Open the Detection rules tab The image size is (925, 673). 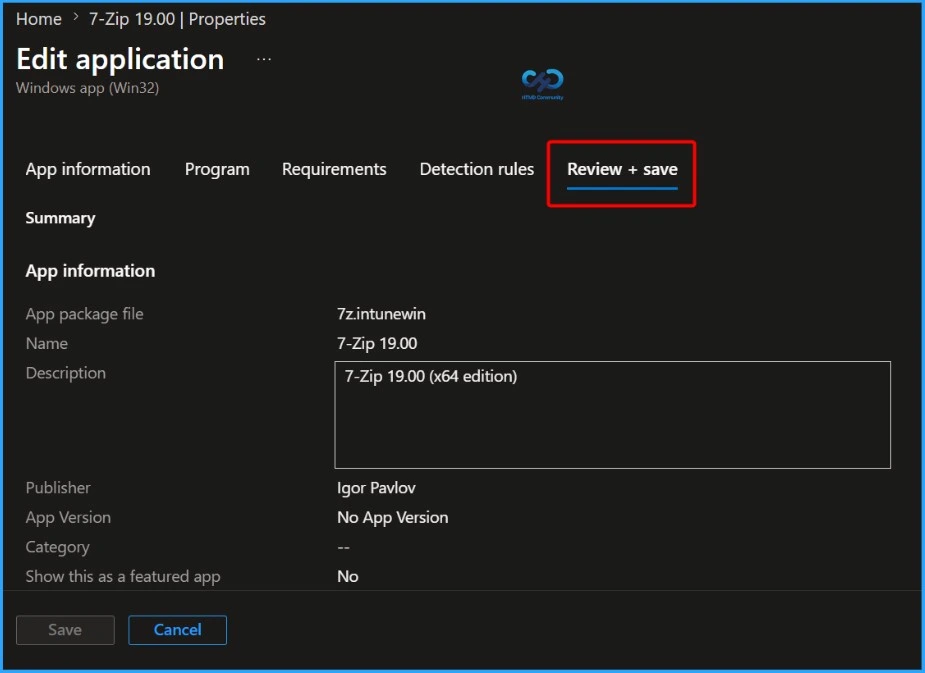tap(477, 169)
